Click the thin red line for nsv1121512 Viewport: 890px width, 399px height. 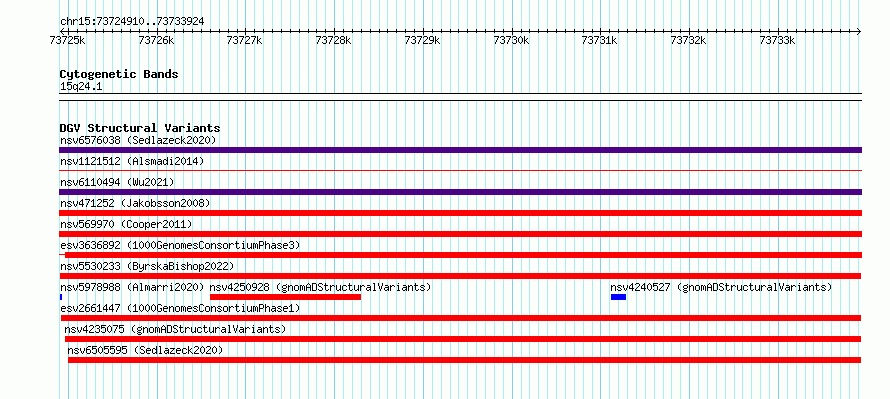pos(460,170)
